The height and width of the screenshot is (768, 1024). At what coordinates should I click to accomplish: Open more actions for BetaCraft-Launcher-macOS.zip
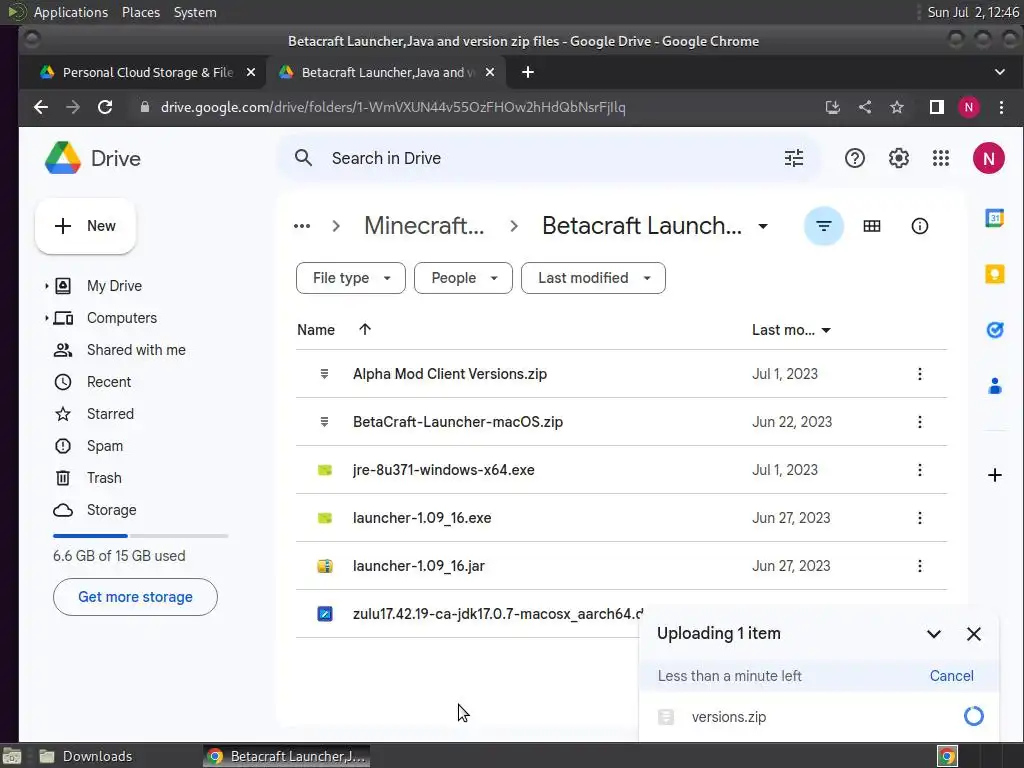pyautogui.click(x=920, y=422)
